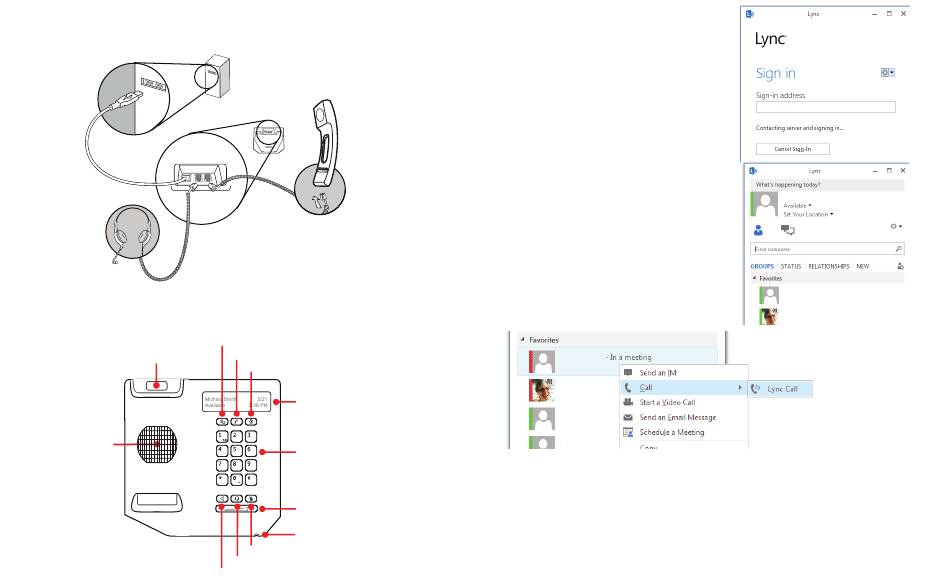This screenshot has width=950, height=586.
Task: Click Lync logo in contacts window title bar
Action: click(x=753, y=171)
